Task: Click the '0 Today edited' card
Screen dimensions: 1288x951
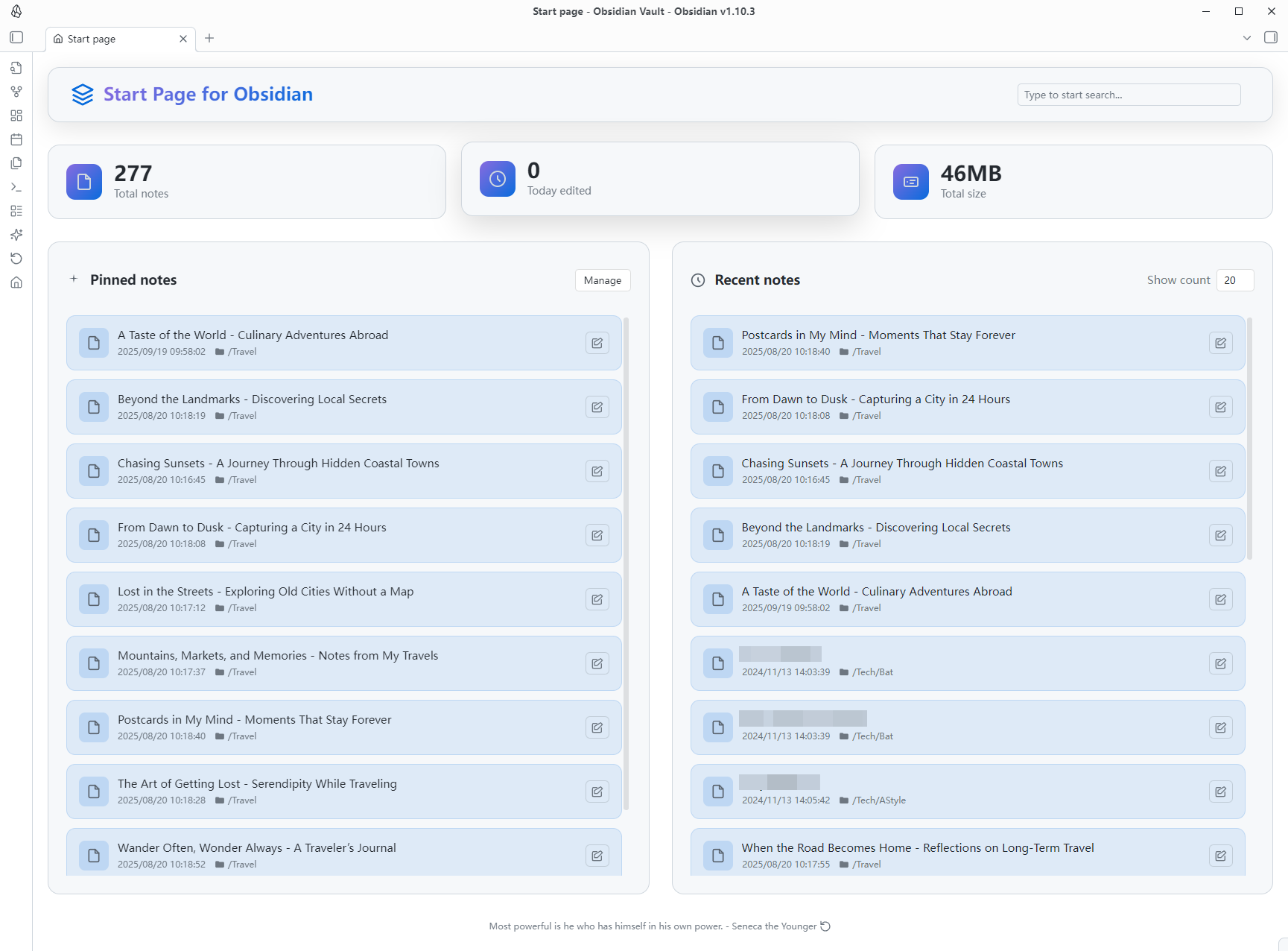Action: point(660,179)
